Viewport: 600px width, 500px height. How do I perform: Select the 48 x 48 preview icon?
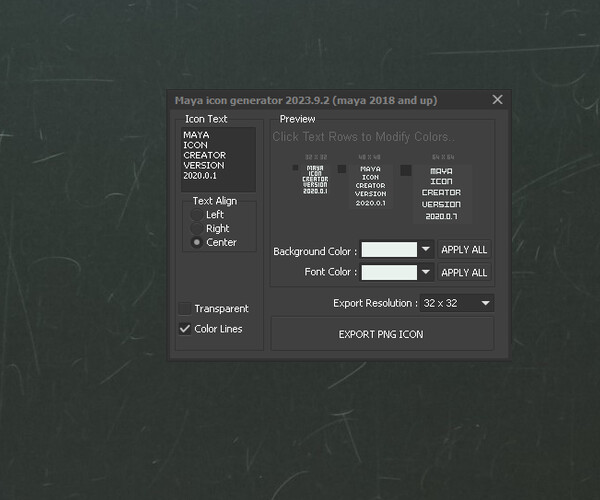(x=370, y=186)
